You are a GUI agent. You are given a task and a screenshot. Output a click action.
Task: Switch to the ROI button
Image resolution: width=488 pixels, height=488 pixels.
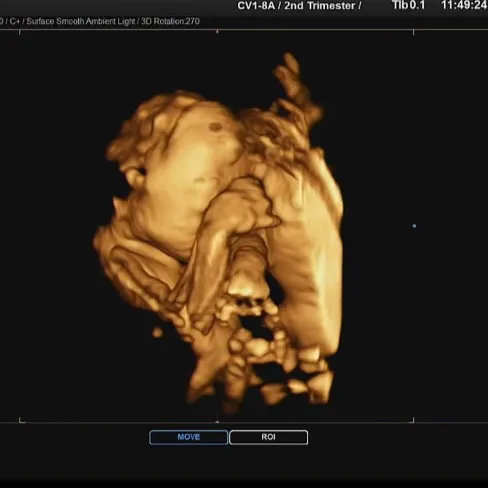268,437
